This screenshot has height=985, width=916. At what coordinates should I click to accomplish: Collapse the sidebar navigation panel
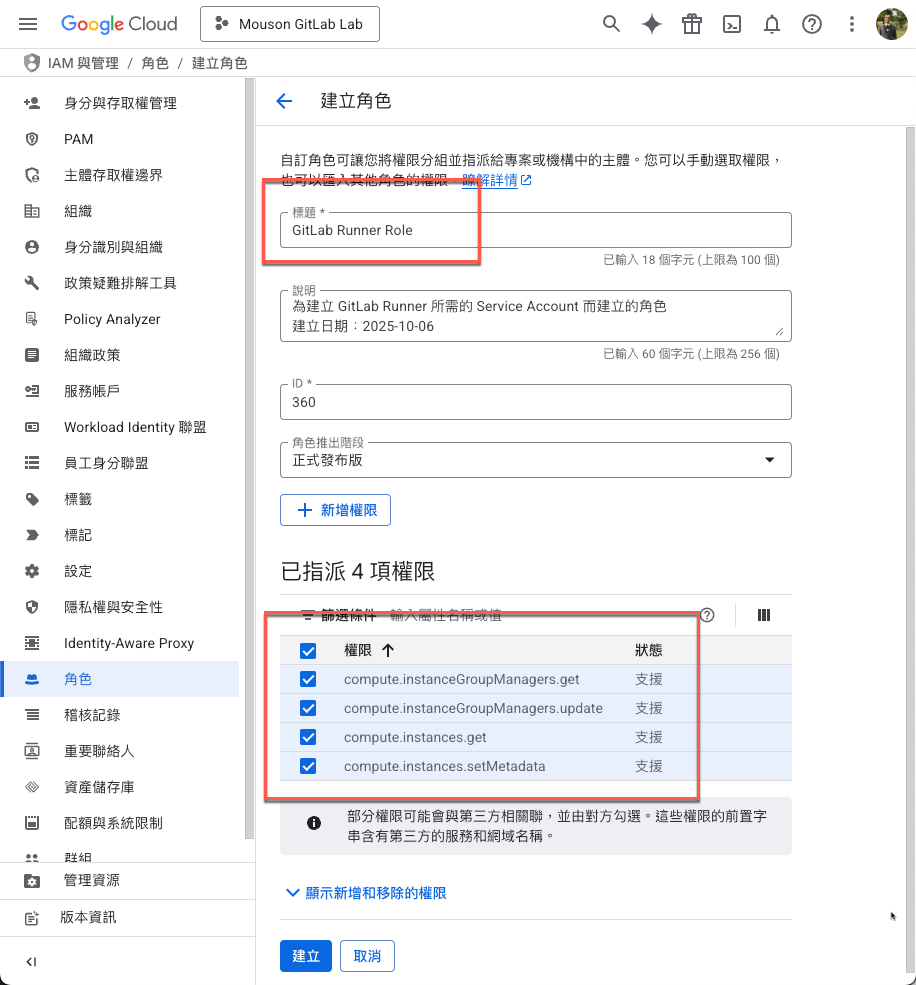pos(31,962)
